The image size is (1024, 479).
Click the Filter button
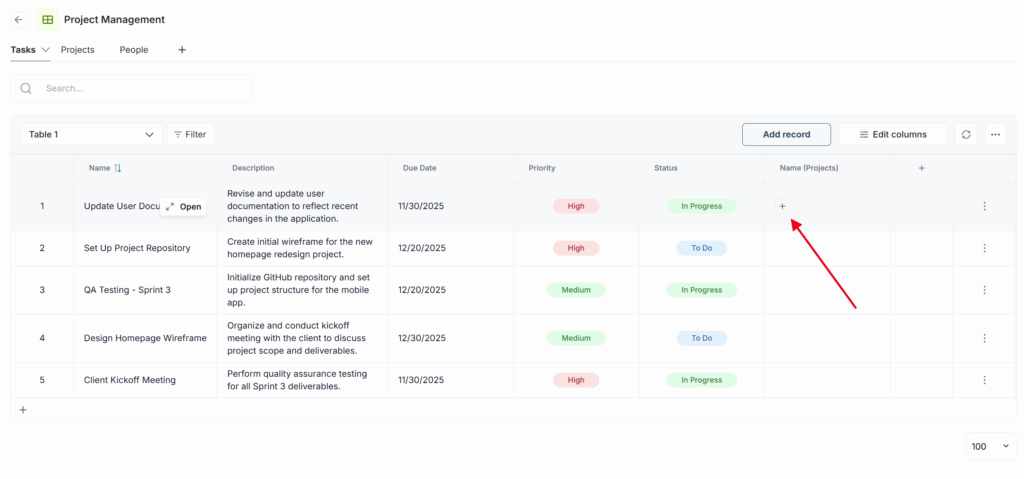[190, 134]
